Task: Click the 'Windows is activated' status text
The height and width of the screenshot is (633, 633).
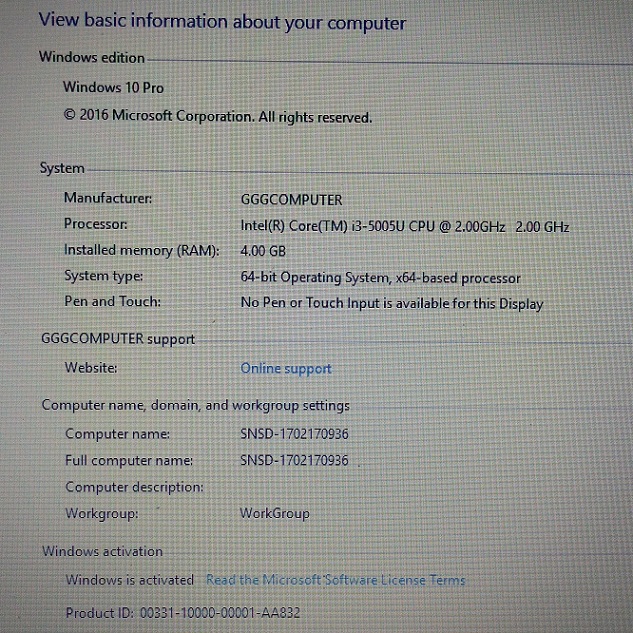Action: tap(130, 580)
